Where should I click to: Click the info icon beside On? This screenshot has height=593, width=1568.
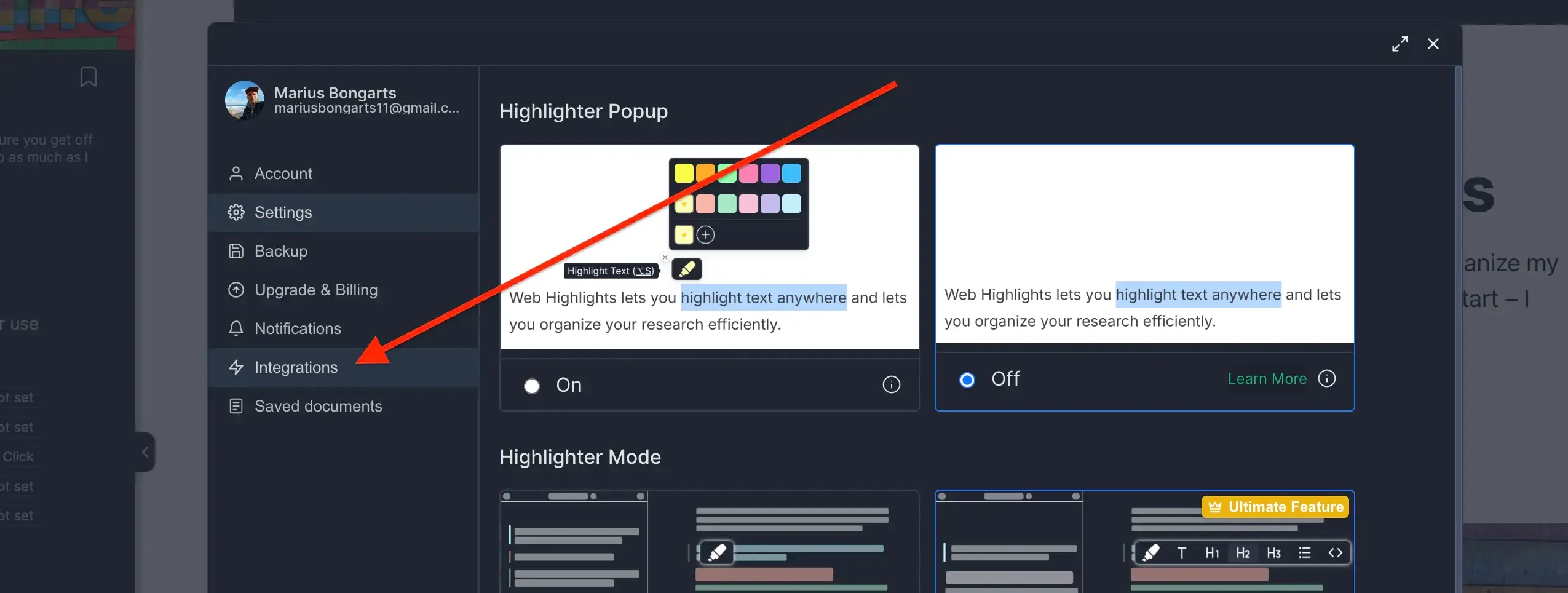tap(892, 385)
